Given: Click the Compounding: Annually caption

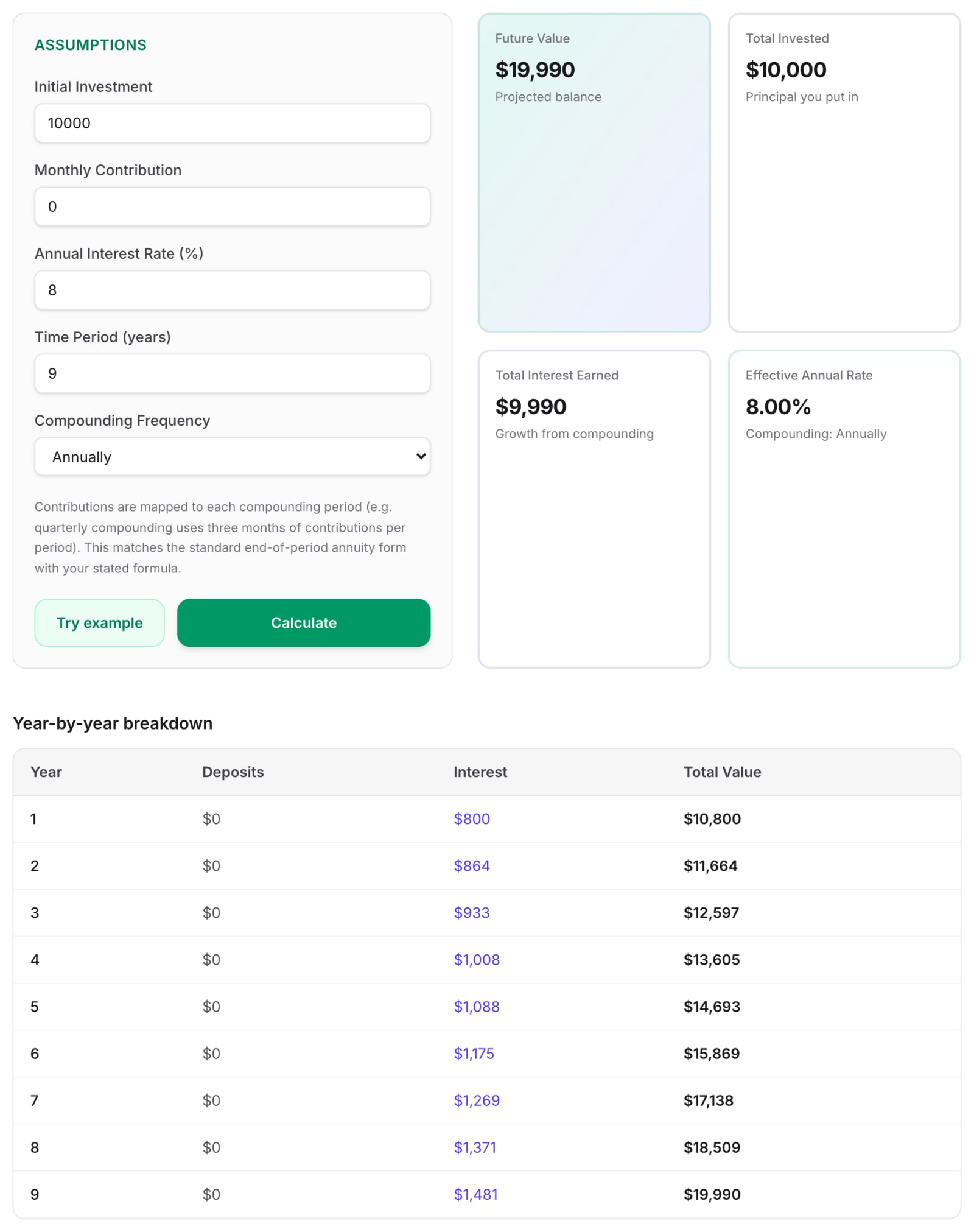Looking at the screenshot, I should pos(816,434).
